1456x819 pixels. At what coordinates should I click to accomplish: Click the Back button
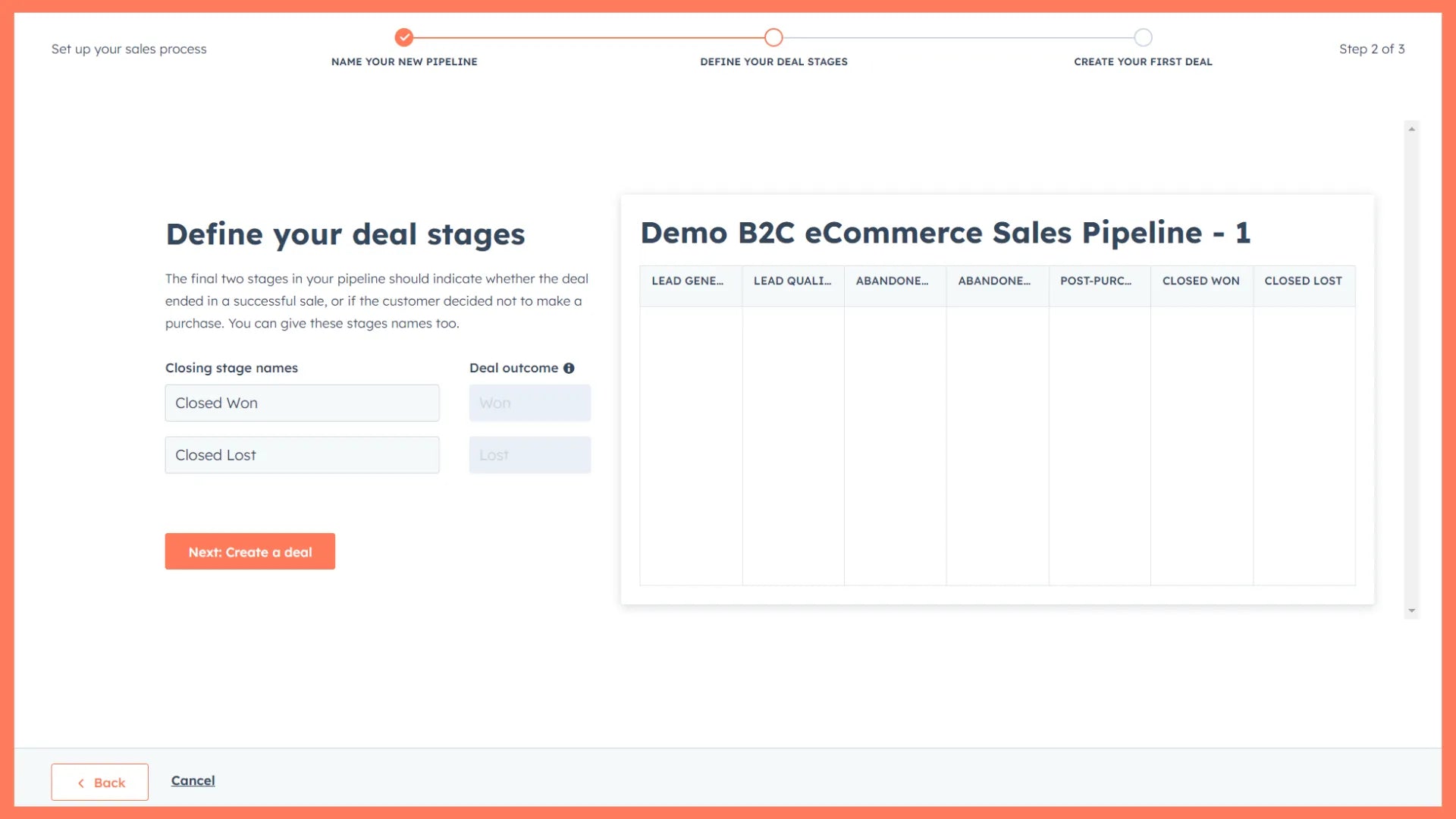tap(99, 782)
